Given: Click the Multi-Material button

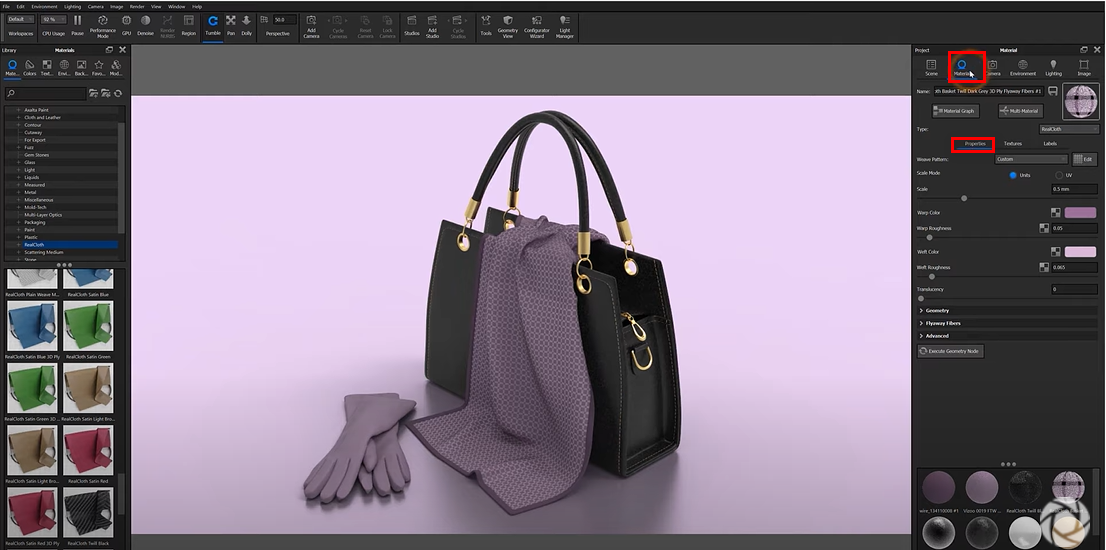Looking at the screenshot, I should pos(1020,111).
